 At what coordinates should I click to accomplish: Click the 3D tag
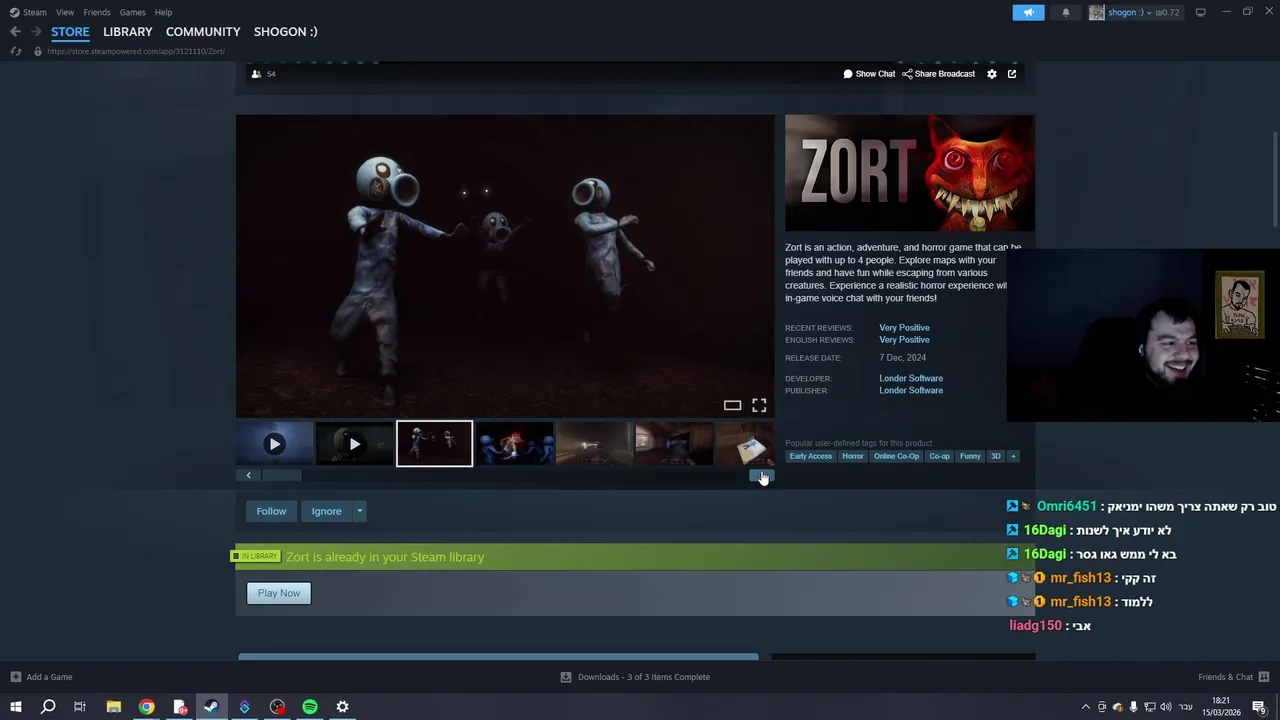(995, 456)
